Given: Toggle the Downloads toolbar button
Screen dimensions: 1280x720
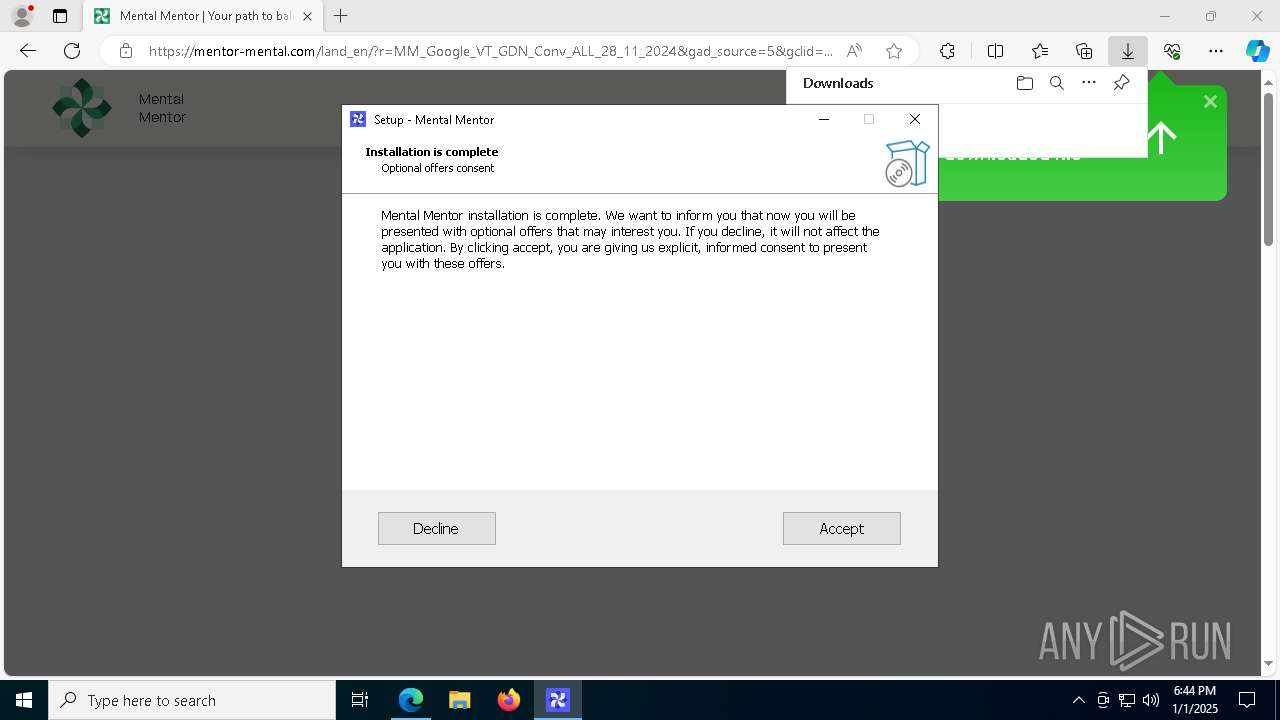Looking at the screenshot, I should [x=1127, y=51].
